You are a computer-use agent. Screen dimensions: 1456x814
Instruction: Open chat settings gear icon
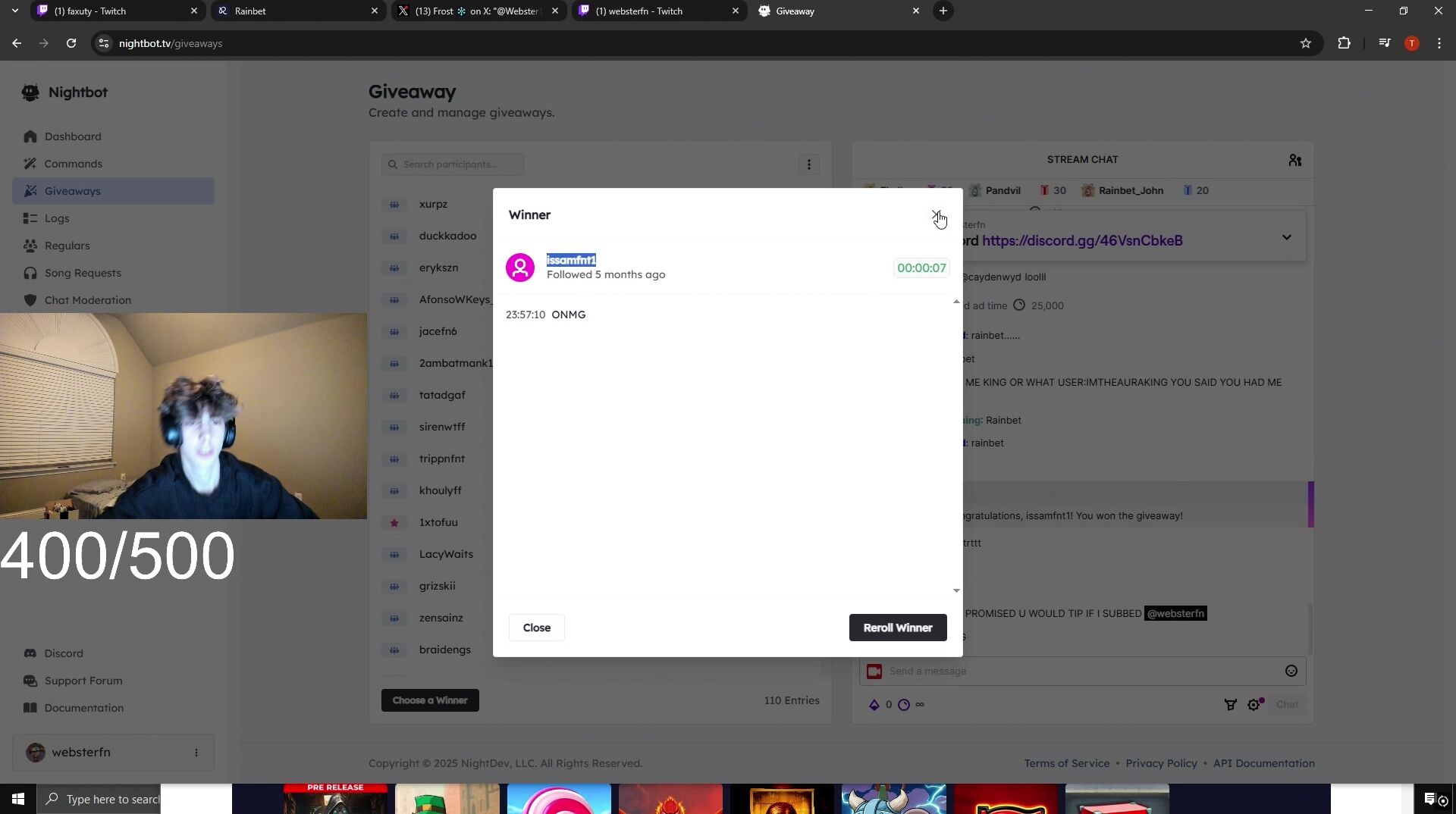[x=1254, y=705]
